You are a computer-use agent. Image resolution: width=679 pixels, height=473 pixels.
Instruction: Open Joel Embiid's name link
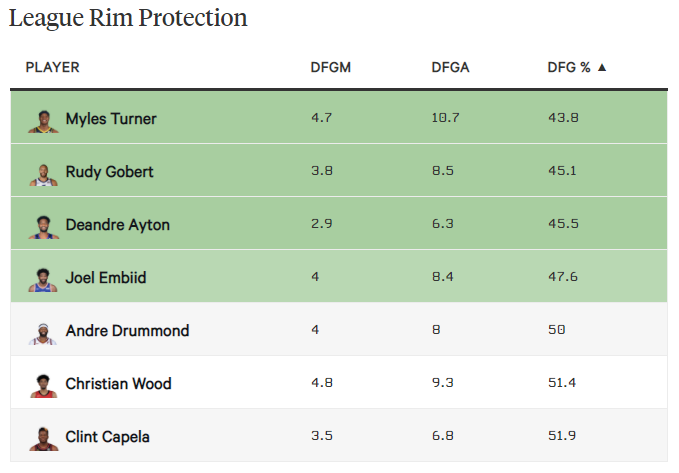[x=105, y=278]
